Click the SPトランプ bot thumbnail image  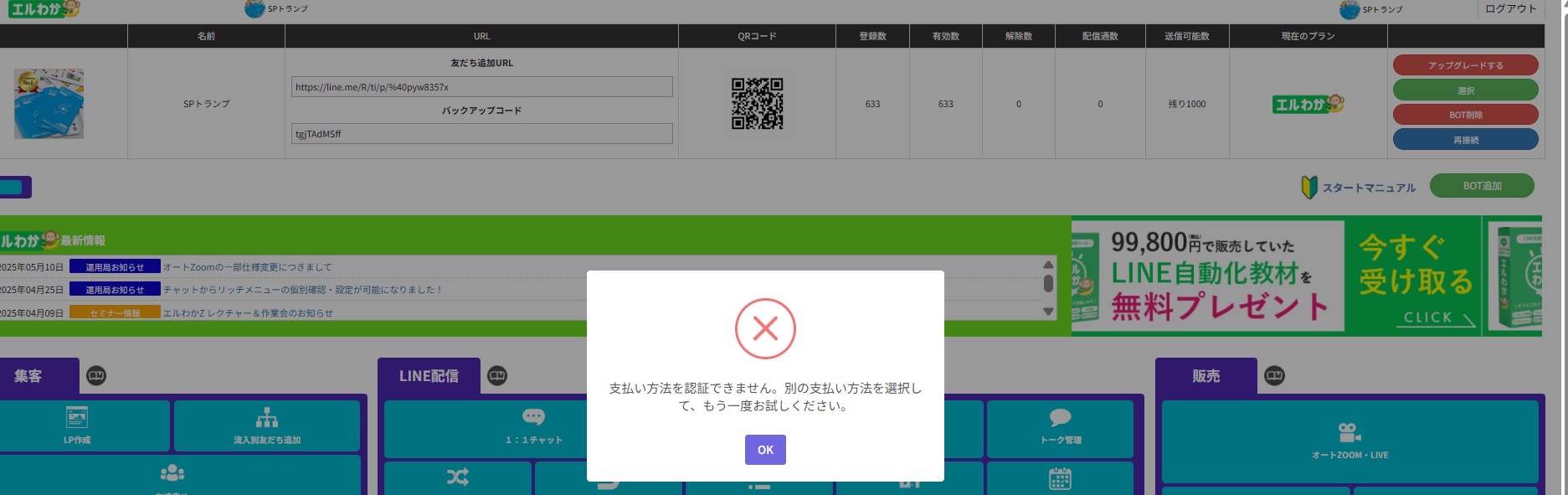coord(49,103)
